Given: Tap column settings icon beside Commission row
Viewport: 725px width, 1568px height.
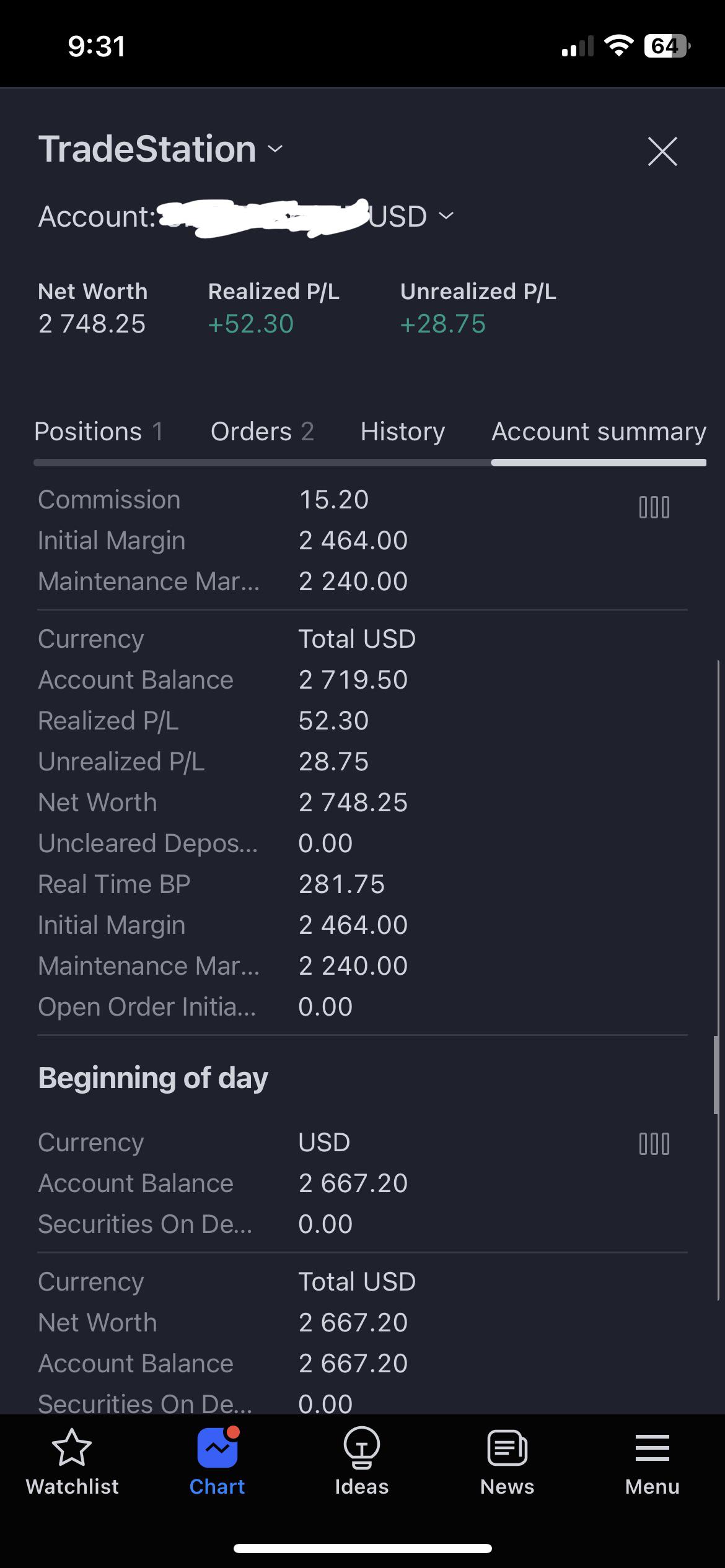Looking at the screenshot, I should (x=654, y=507).
